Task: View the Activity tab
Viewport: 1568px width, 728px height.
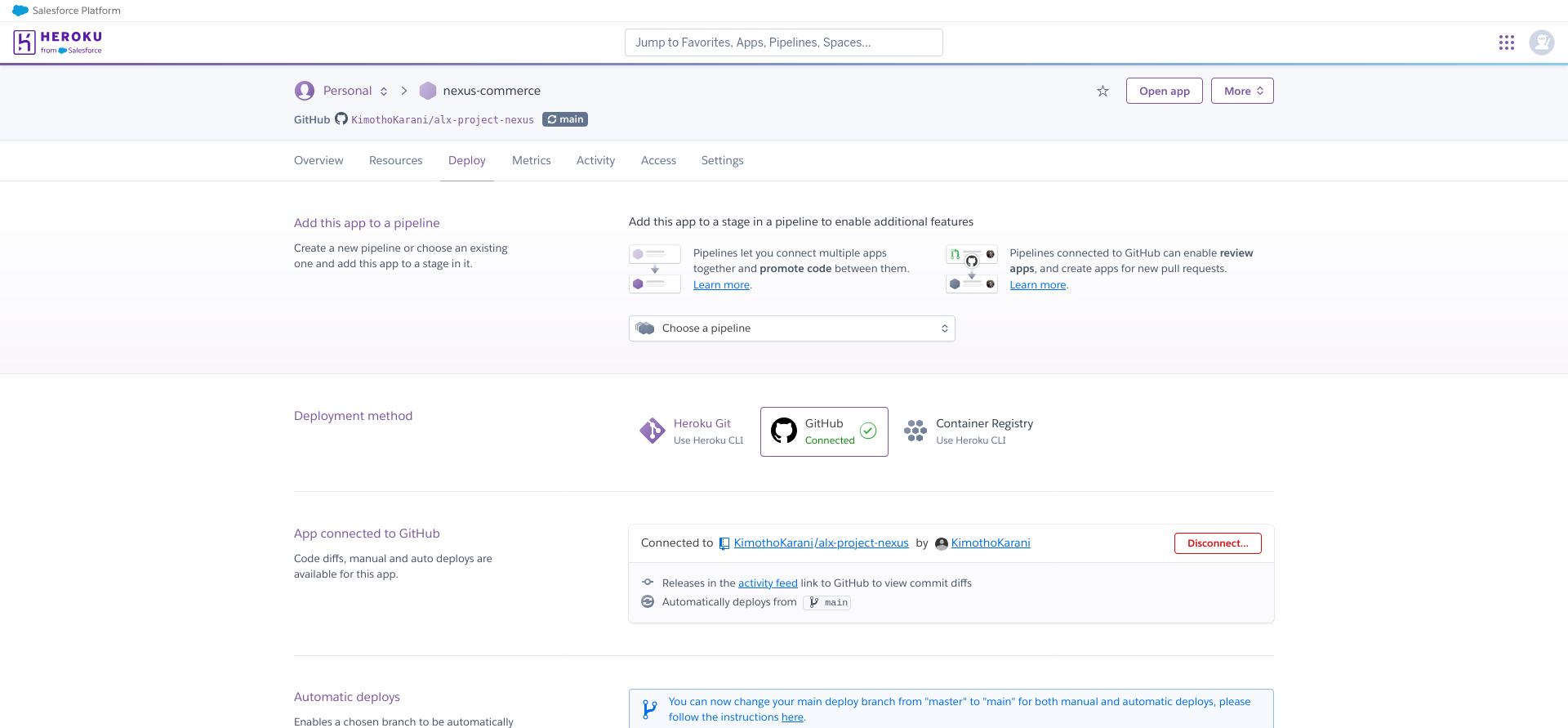Action: coord(596,160)
